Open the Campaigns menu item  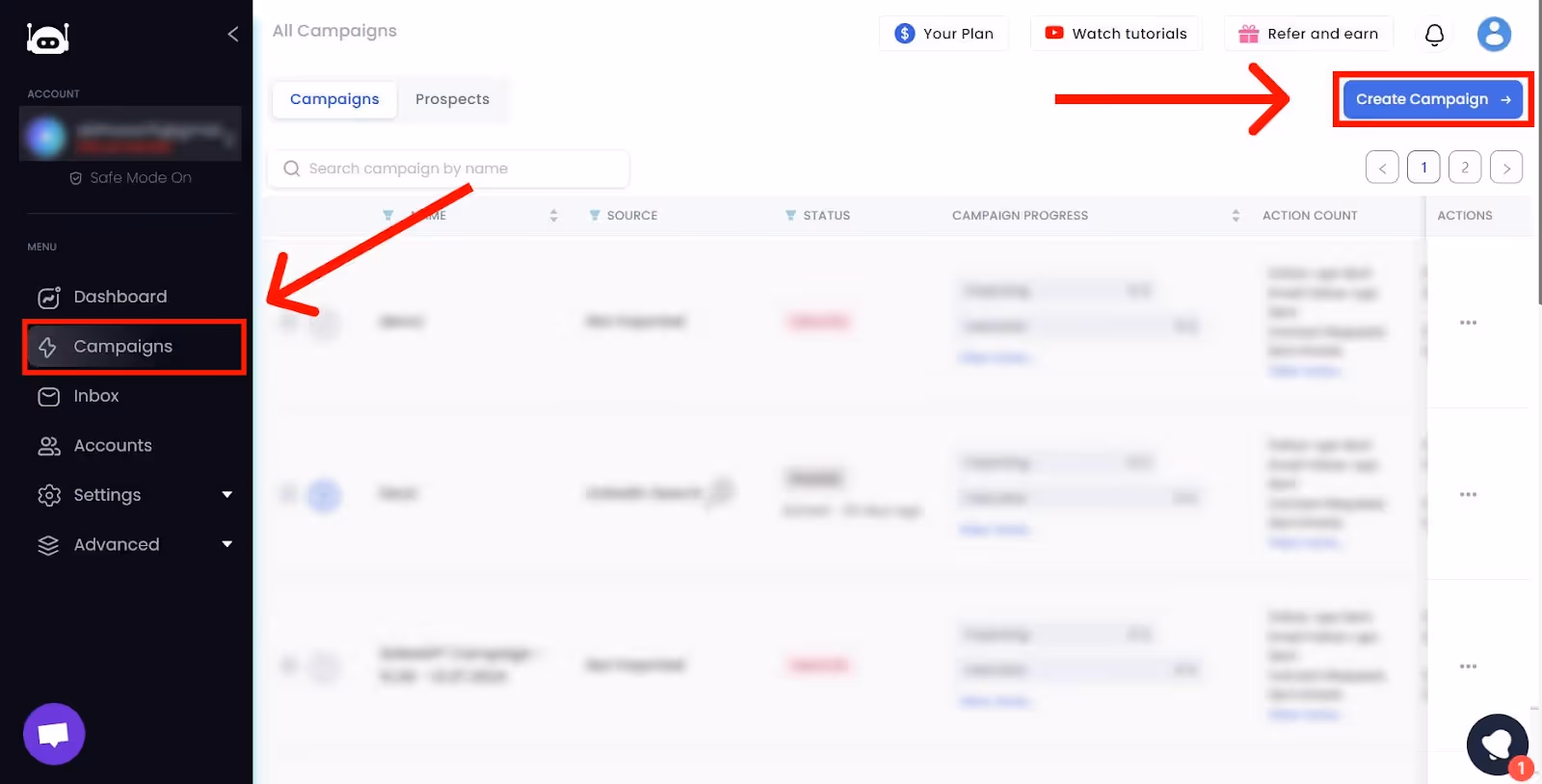click(133, 347)
